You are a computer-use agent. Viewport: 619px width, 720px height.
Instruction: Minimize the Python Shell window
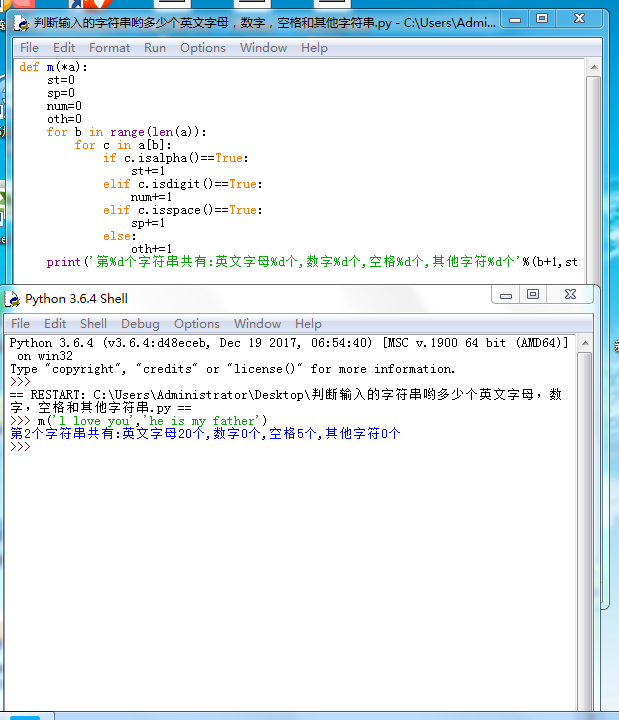point(506,295)
